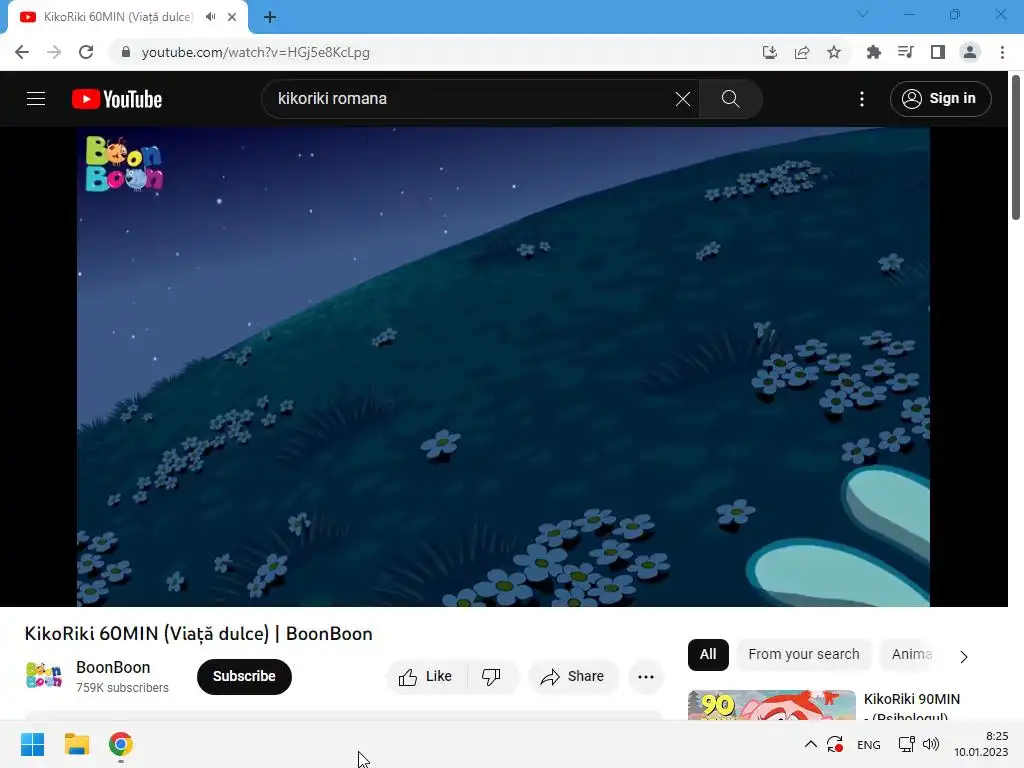Viewport: 1024px width, 768px height.
Task: Open YouTube settings three-dot menu
Action: [x=861, y=99]
